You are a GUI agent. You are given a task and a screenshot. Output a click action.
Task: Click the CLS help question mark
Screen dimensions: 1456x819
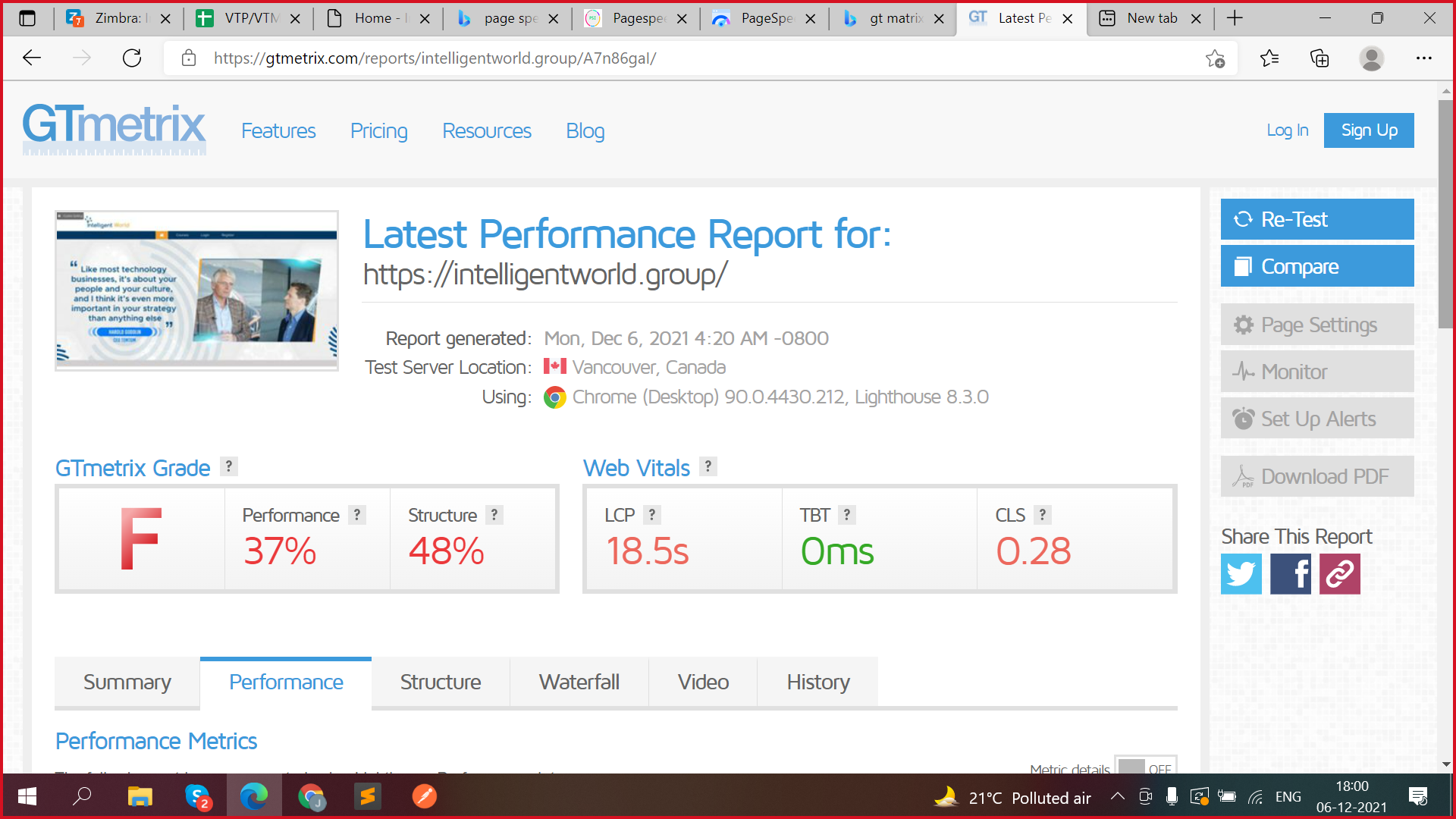point(1043,514)
